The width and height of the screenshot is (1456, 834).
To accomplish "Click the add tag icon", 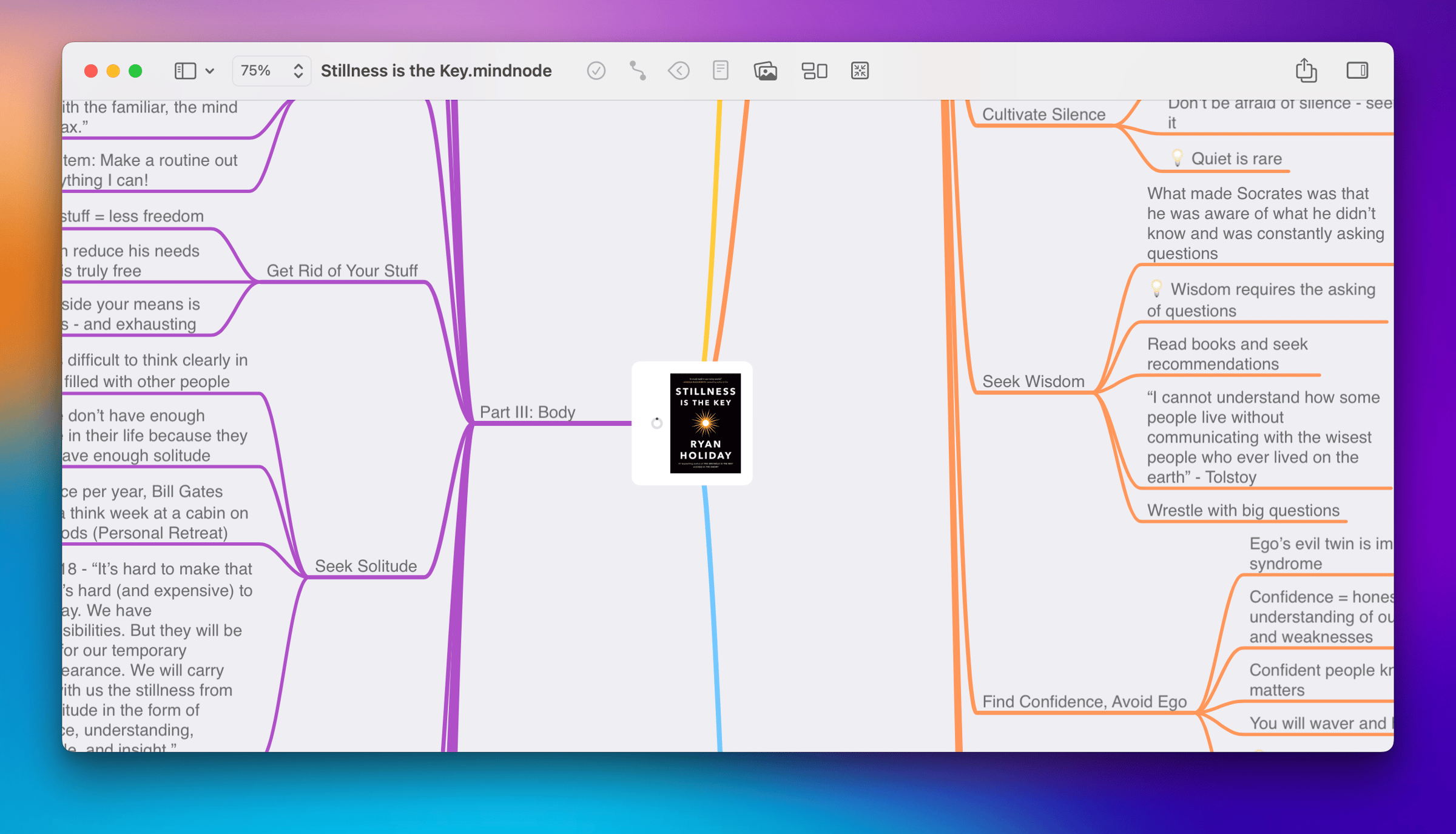I will [x=678, y=71].
